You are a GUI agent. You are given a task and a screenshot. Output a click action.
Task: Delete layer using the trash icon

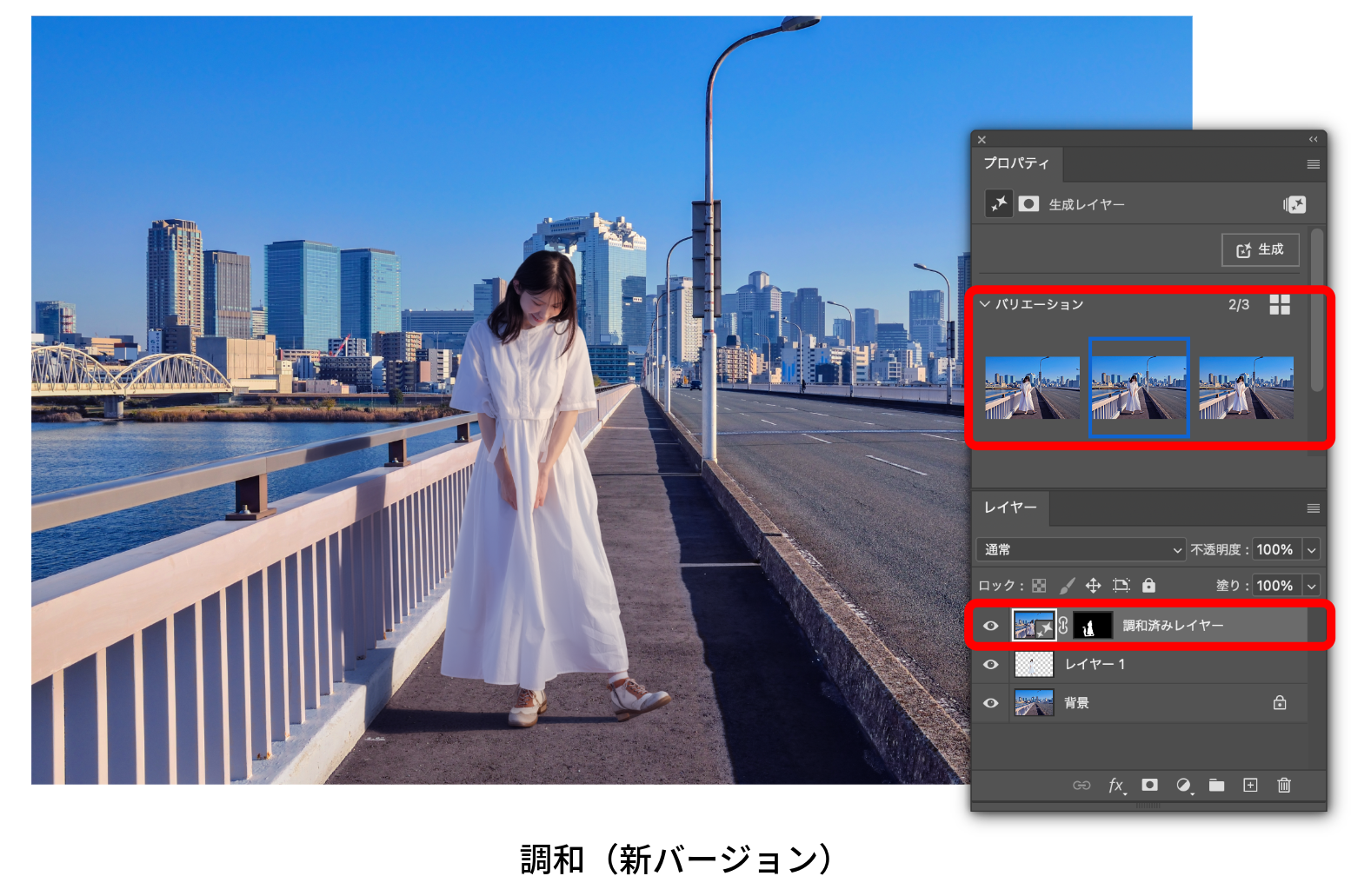[x=1283, y=786]
